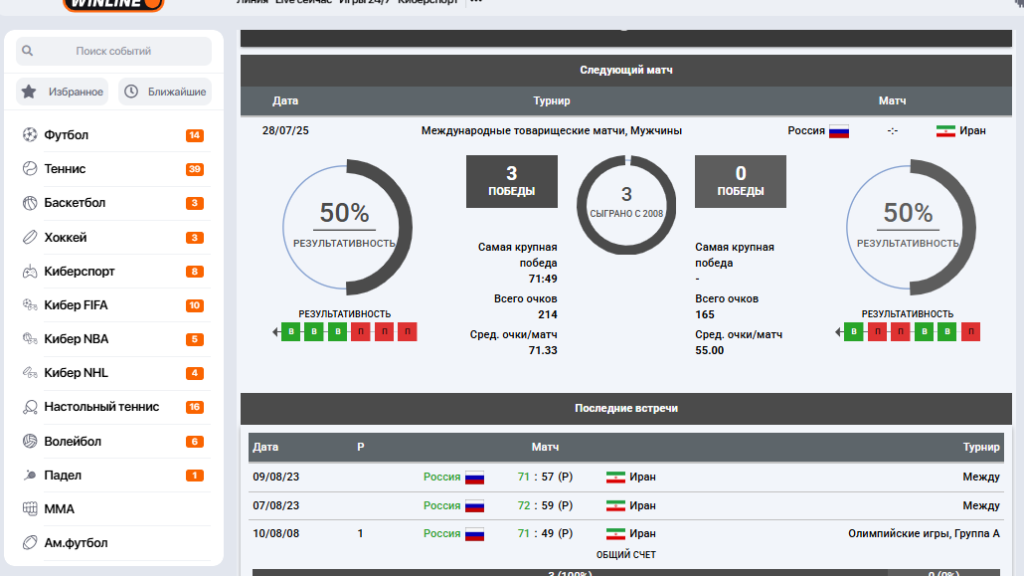Select the basketball icon for Баскетбол
This screenshot has height=576, width=1024.
pos(29,203)
